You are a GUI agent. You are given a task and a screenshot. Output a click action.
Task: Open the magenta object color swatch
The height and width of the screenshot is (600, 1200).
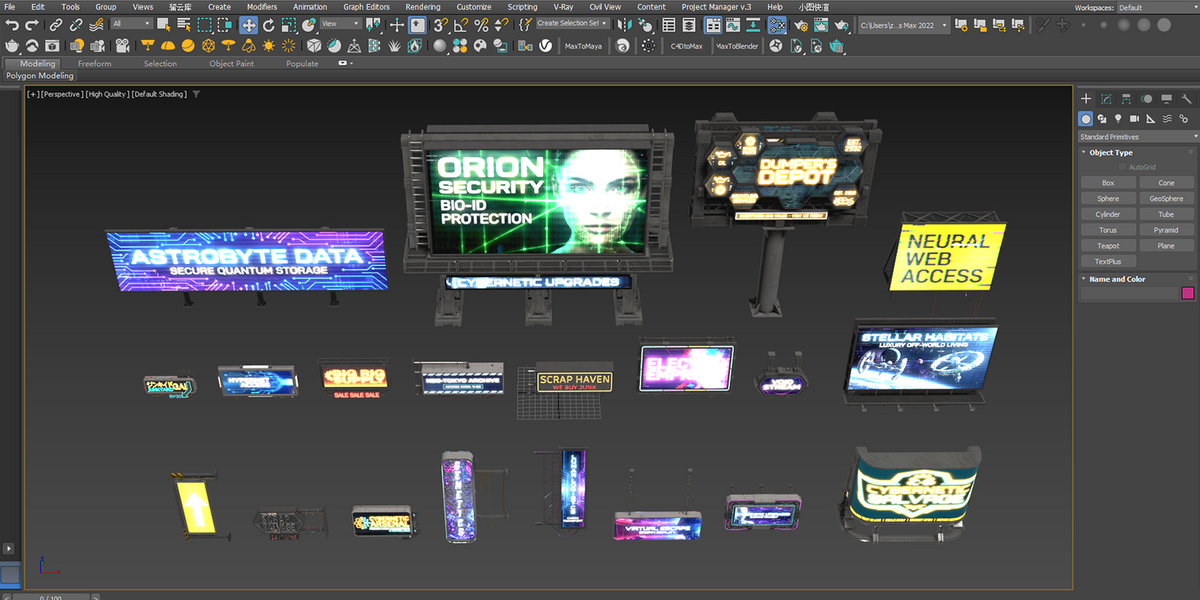click(x=1188, y=293)
